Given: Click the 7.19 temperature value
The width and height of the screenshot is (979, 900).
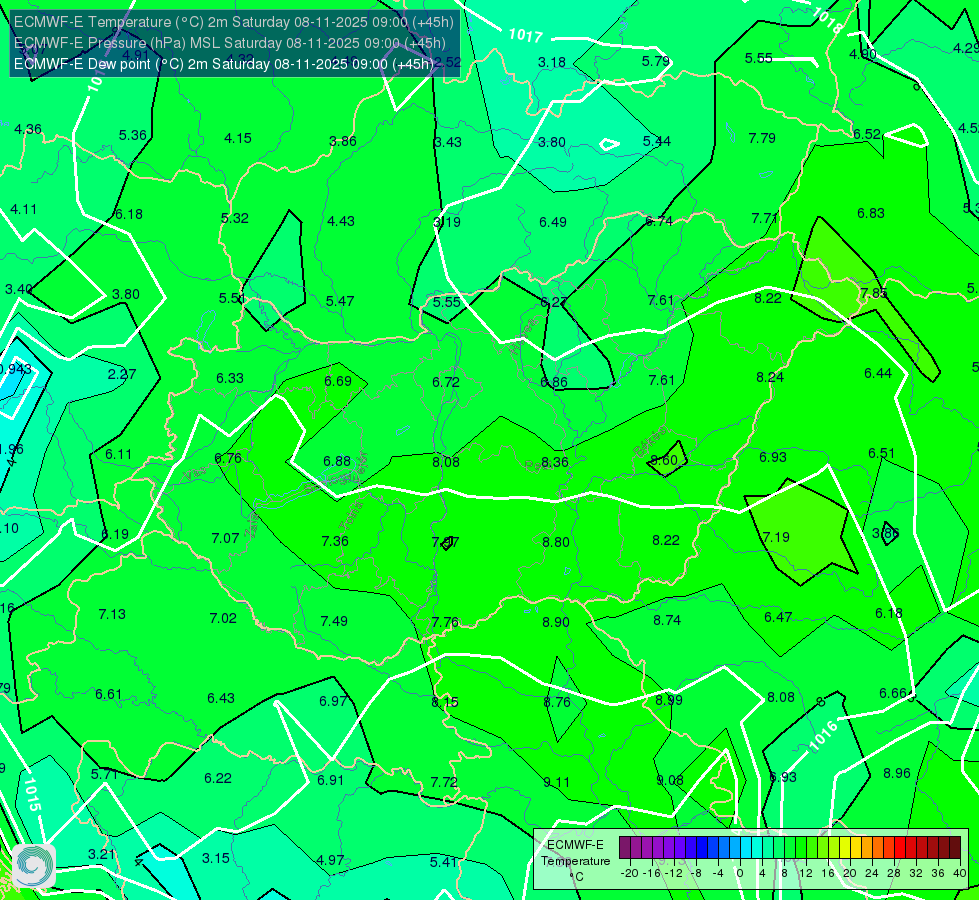Looking at the screenshot, I should (776, 537).
